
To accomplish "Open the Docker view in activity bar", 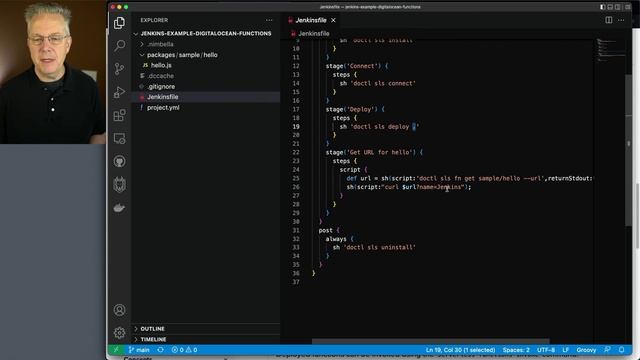I will pos(119,208).
